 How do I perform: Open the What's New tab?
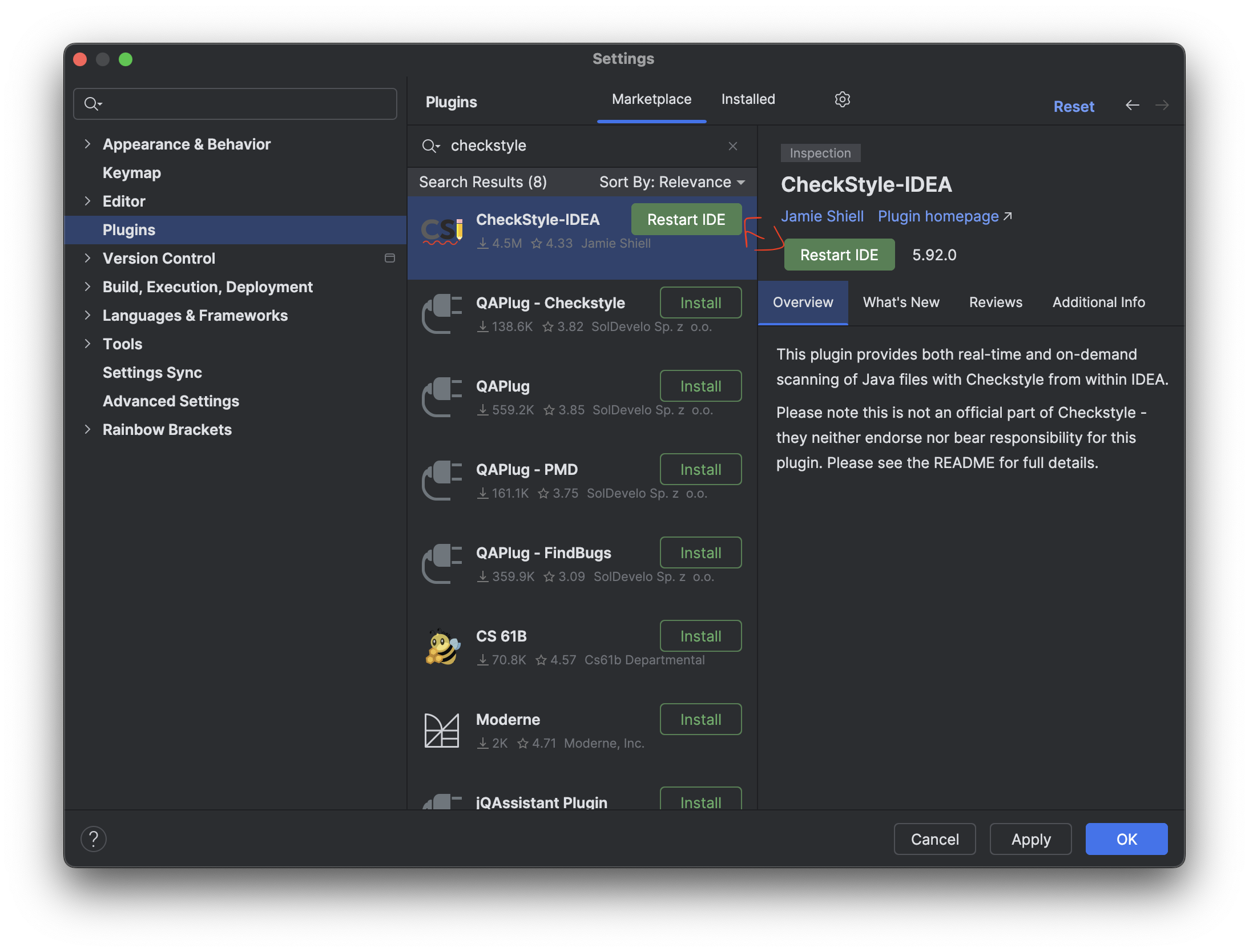tap(901, 302)
